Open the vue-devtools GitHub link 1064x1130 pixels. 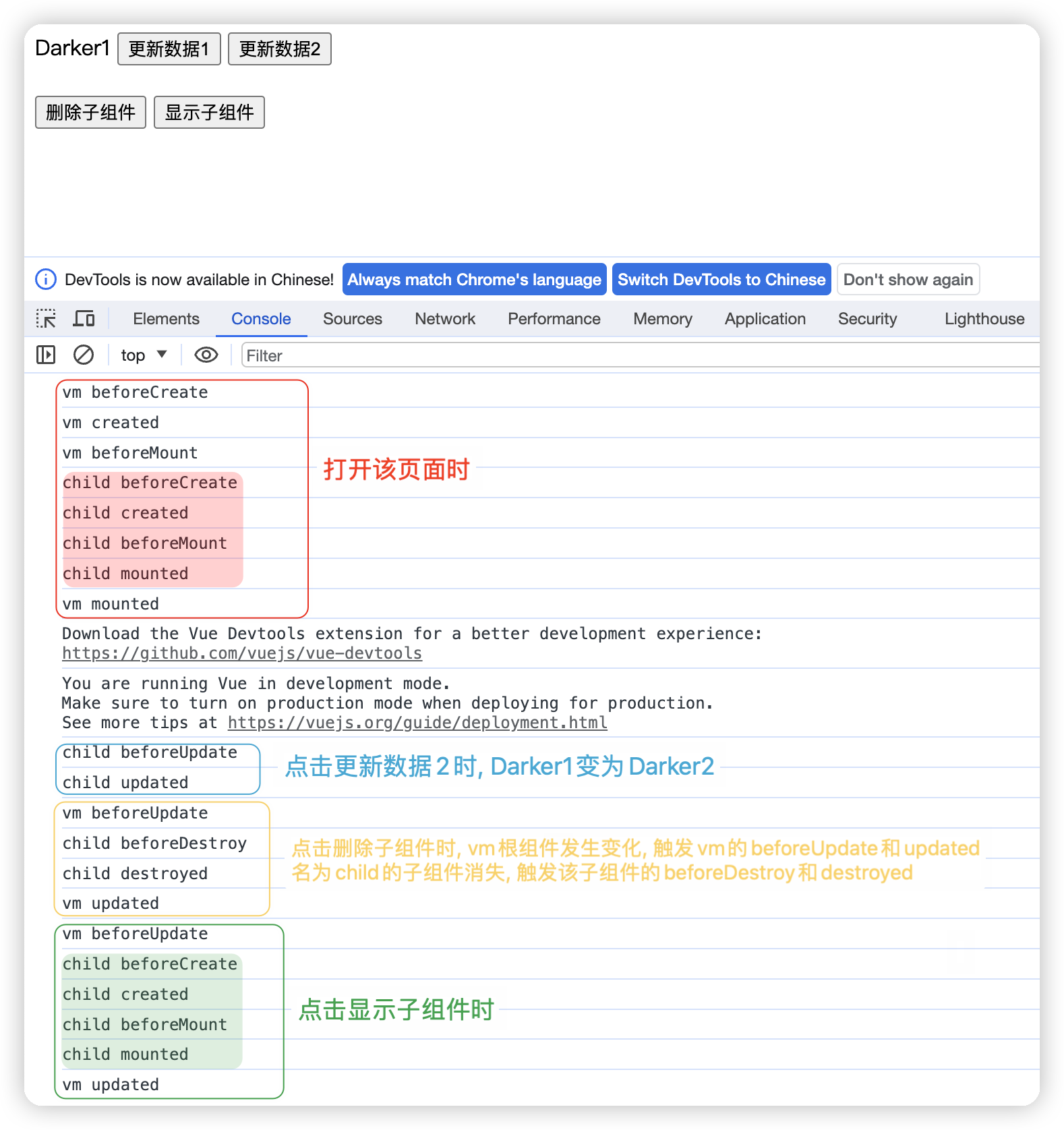tap(242, 653)
